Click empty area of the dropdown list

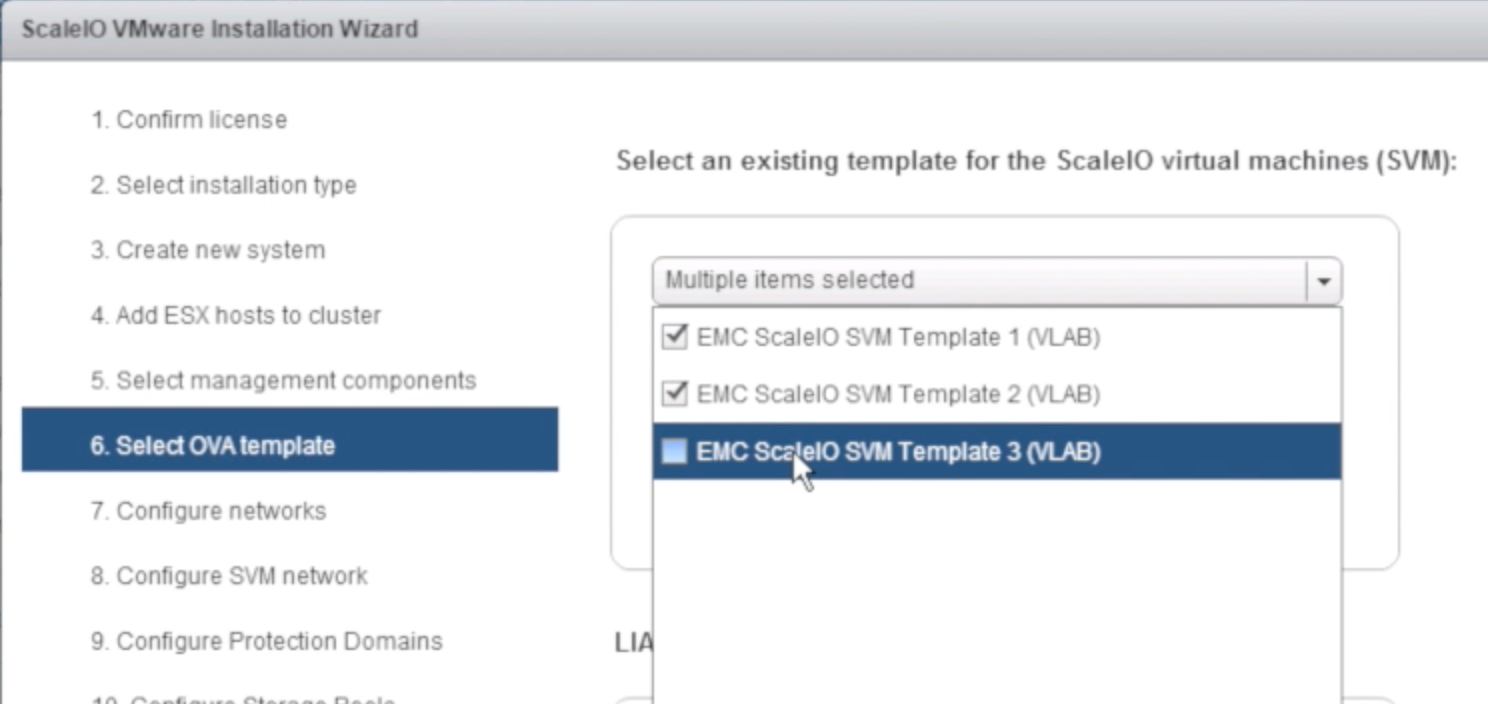pos(995,590)
